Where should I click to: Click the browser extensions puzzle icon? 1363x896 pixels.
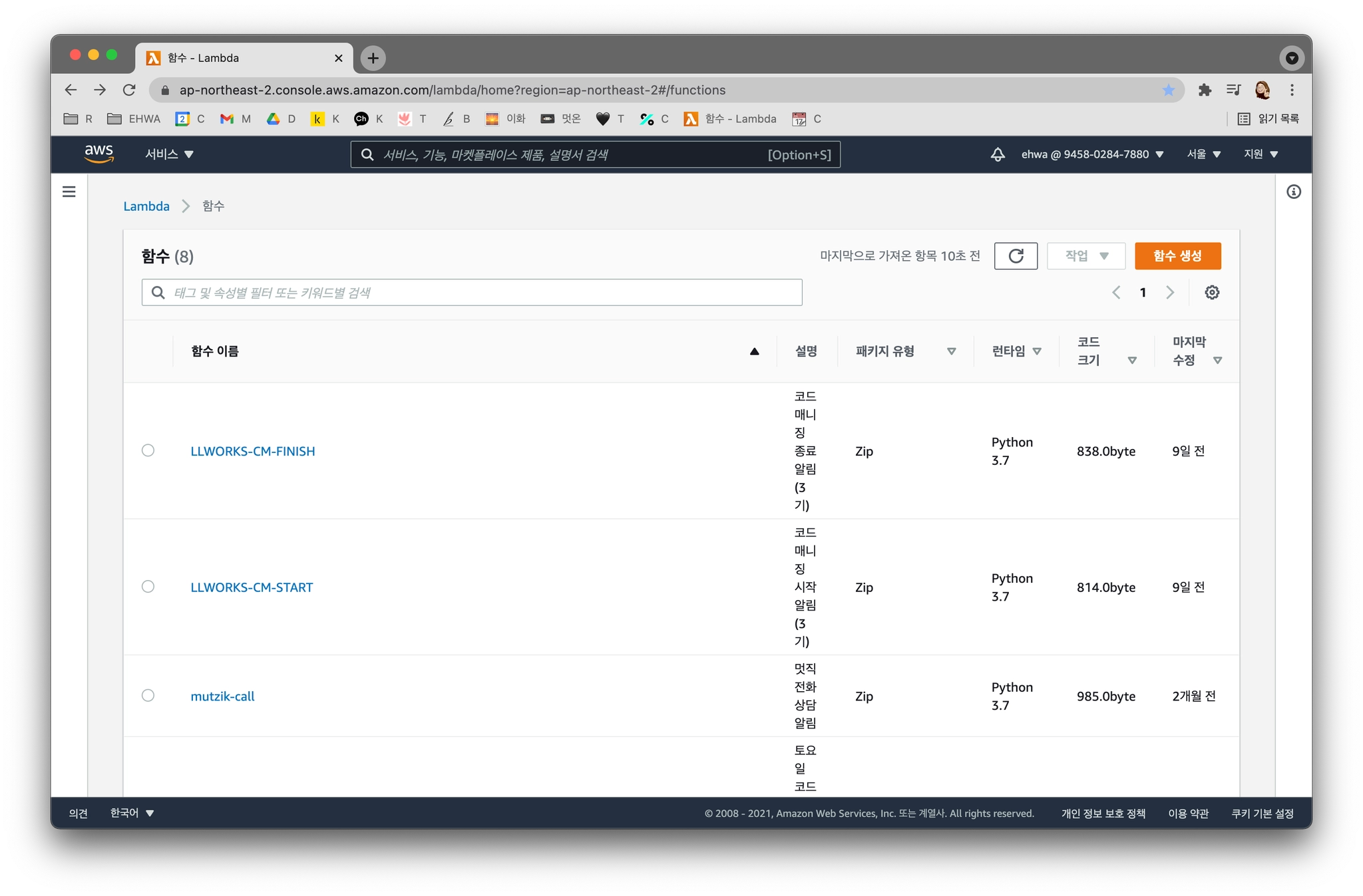[1204, 90]
